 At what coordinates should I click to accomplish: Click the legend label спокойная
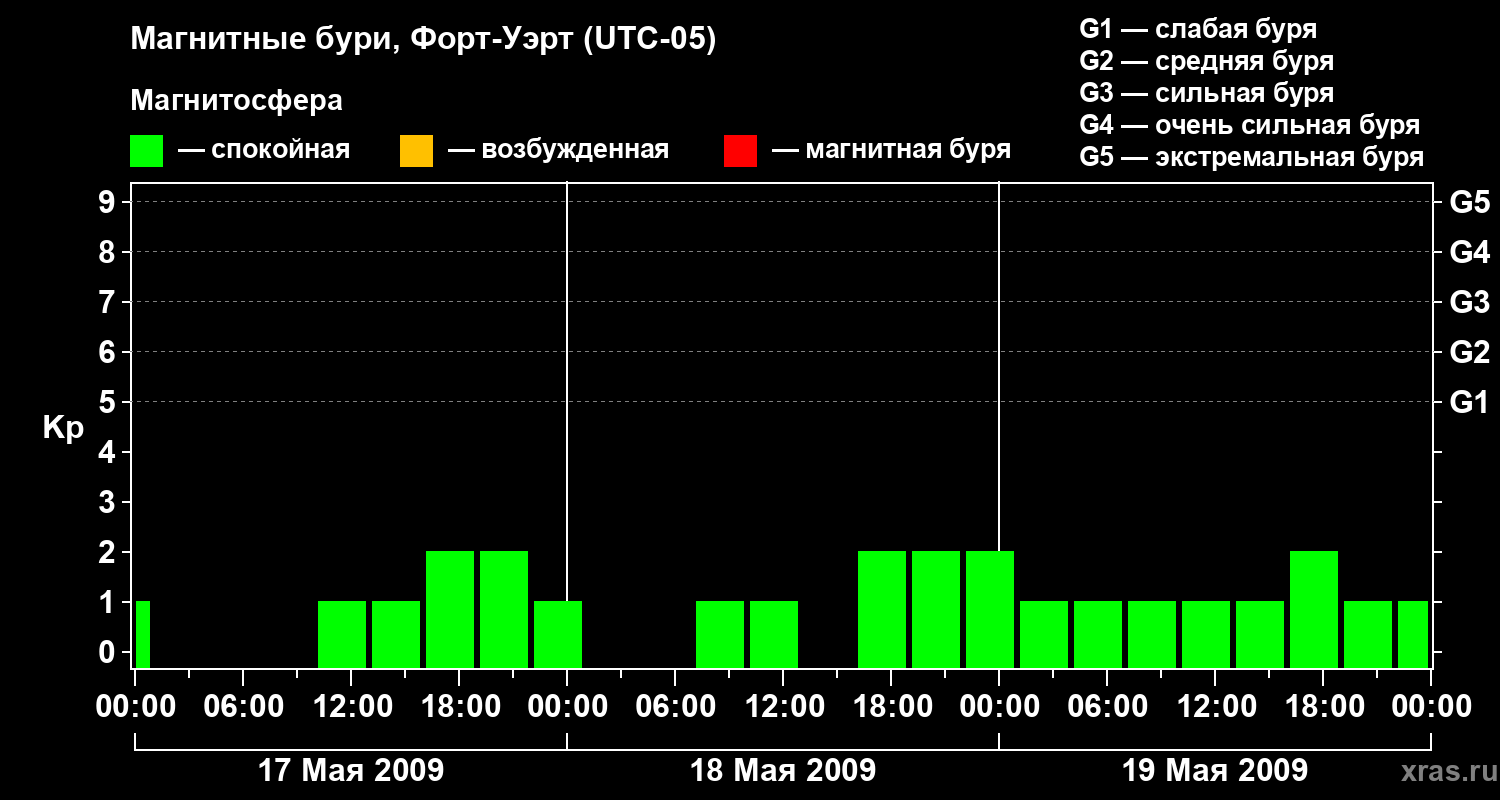(x=280, y=151)
